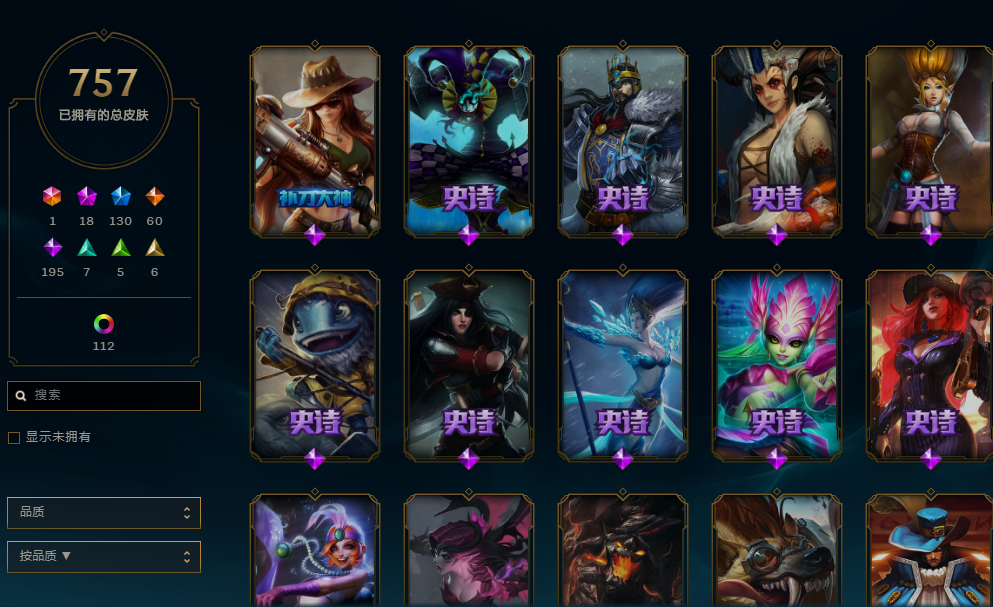Select the fish-in-yellow-raincoat skin card
The image size is (993, 607).
coord(315,366)
